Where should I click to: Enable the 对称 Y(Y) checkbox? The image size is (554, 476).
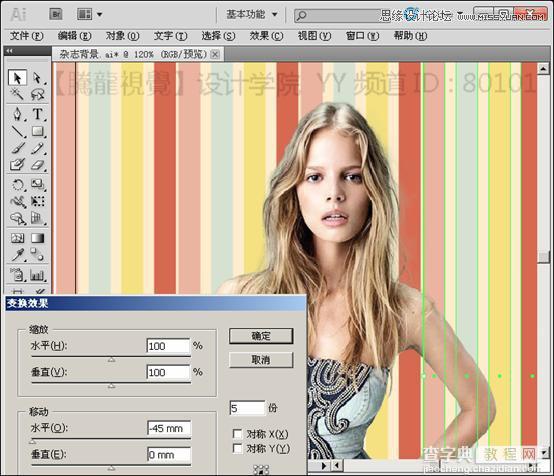tap(237, 448)
